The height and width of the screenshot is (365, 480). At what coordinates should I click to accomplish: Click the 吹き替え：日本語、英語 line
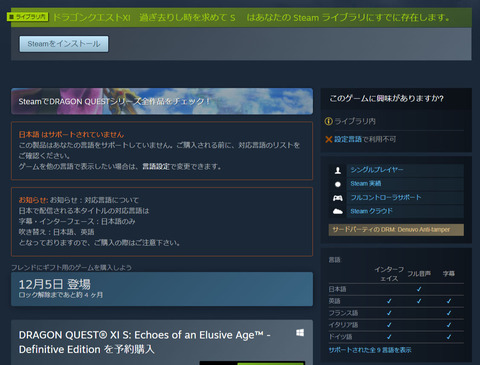[56, 232]
